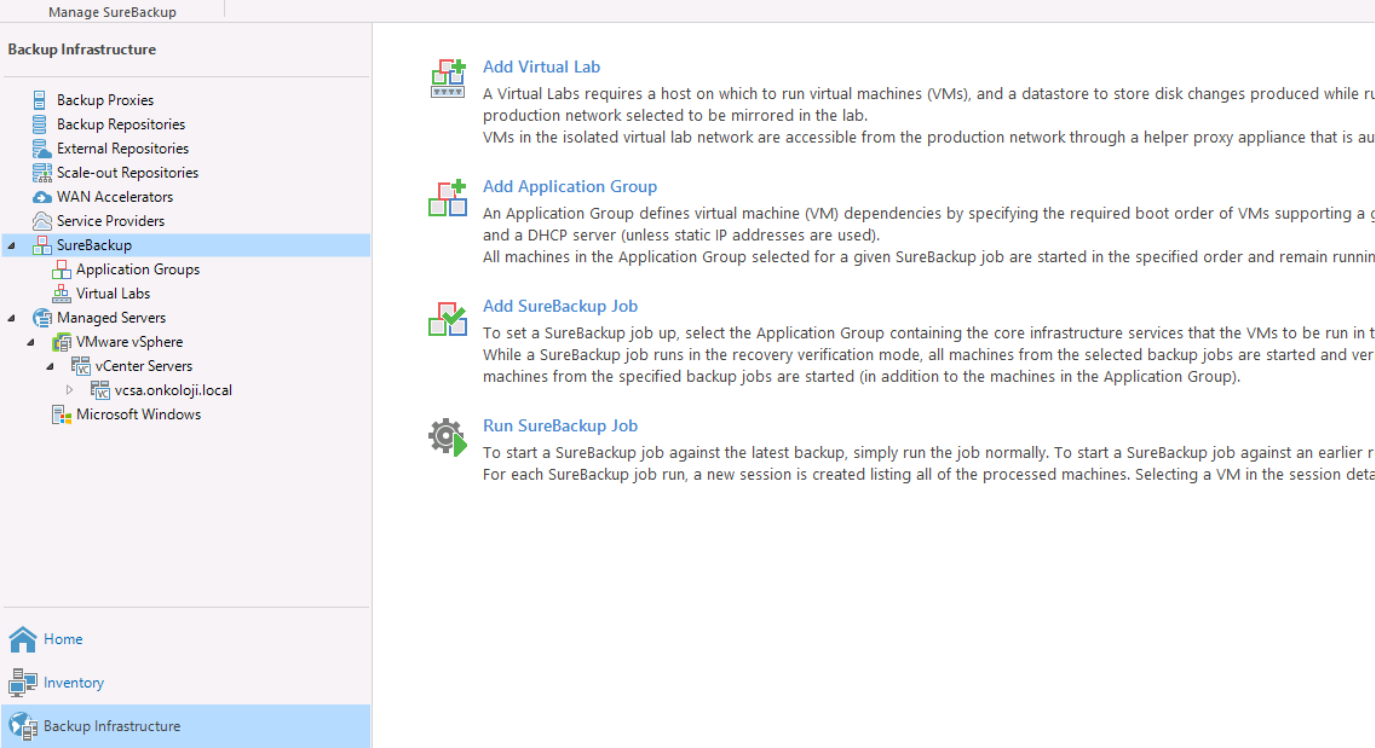Select the Microsoft Windows label
Viewport: 1375px width, 748px height.
(139, 414)
